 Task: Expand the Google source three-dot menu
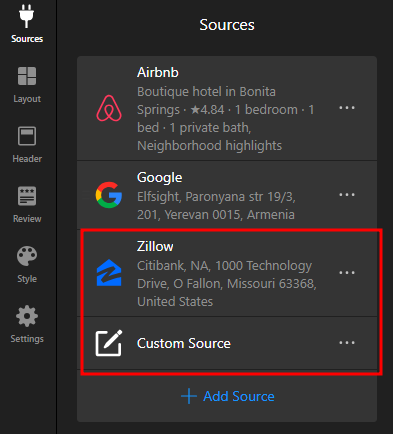click(347, 195)
